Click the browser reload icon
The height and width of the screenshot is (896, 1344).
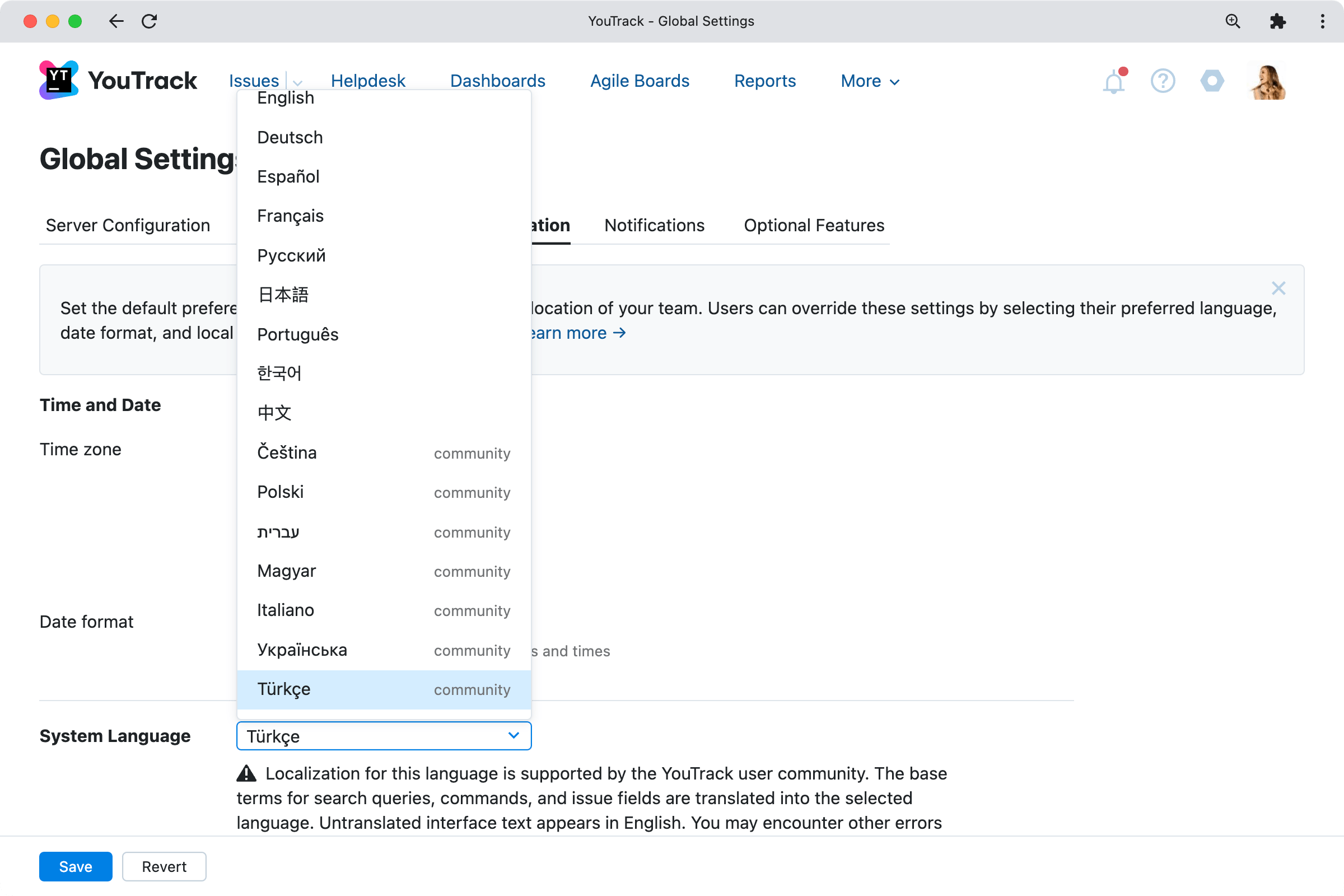coord(150,21)
